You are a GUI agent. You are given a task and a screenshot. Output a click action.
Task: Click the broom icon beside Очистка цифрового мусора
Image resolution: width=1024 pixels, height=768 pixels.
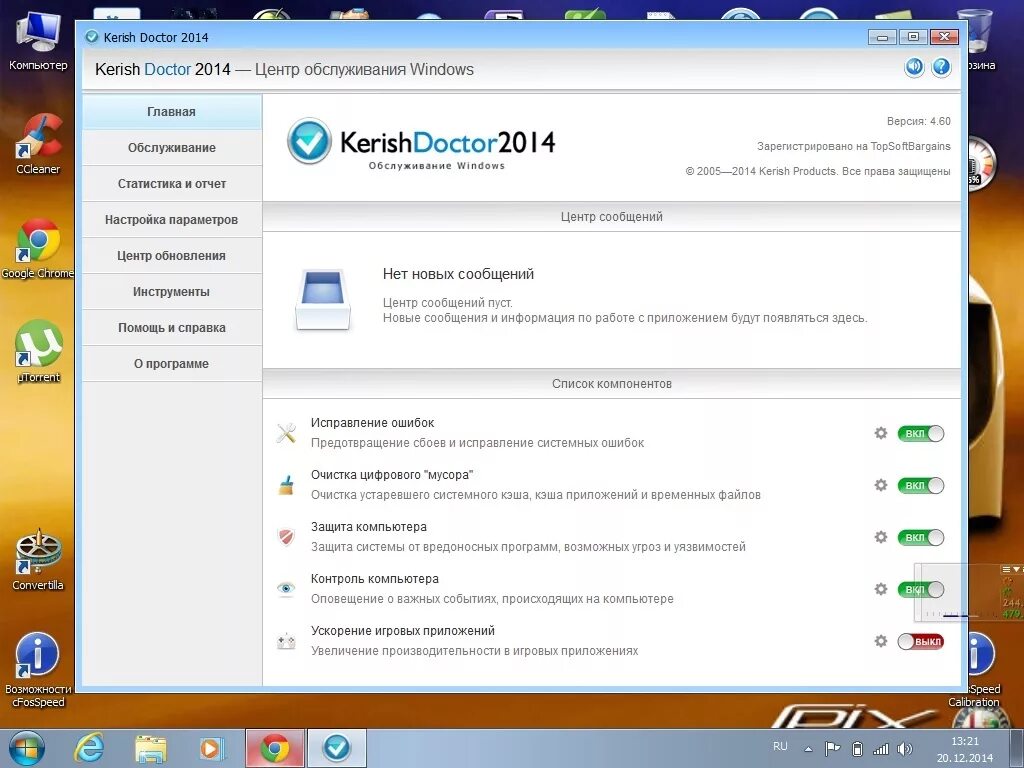(286, 485)
